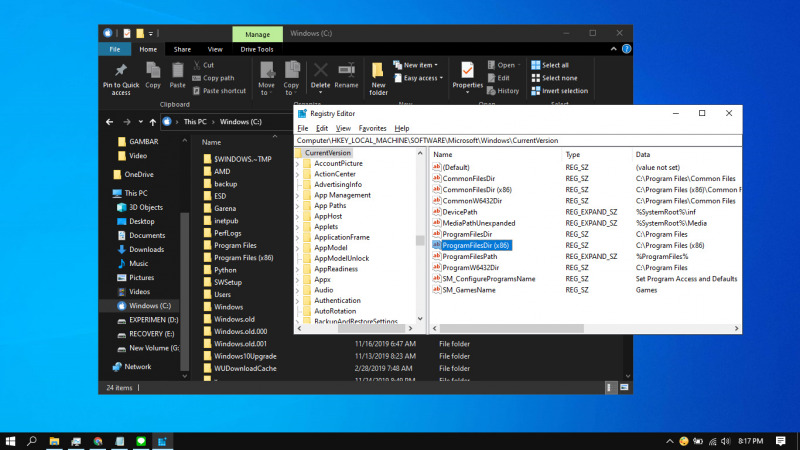Switch to large icons view in Explorer
800x450 pixels.
click(x=624, y=388)
